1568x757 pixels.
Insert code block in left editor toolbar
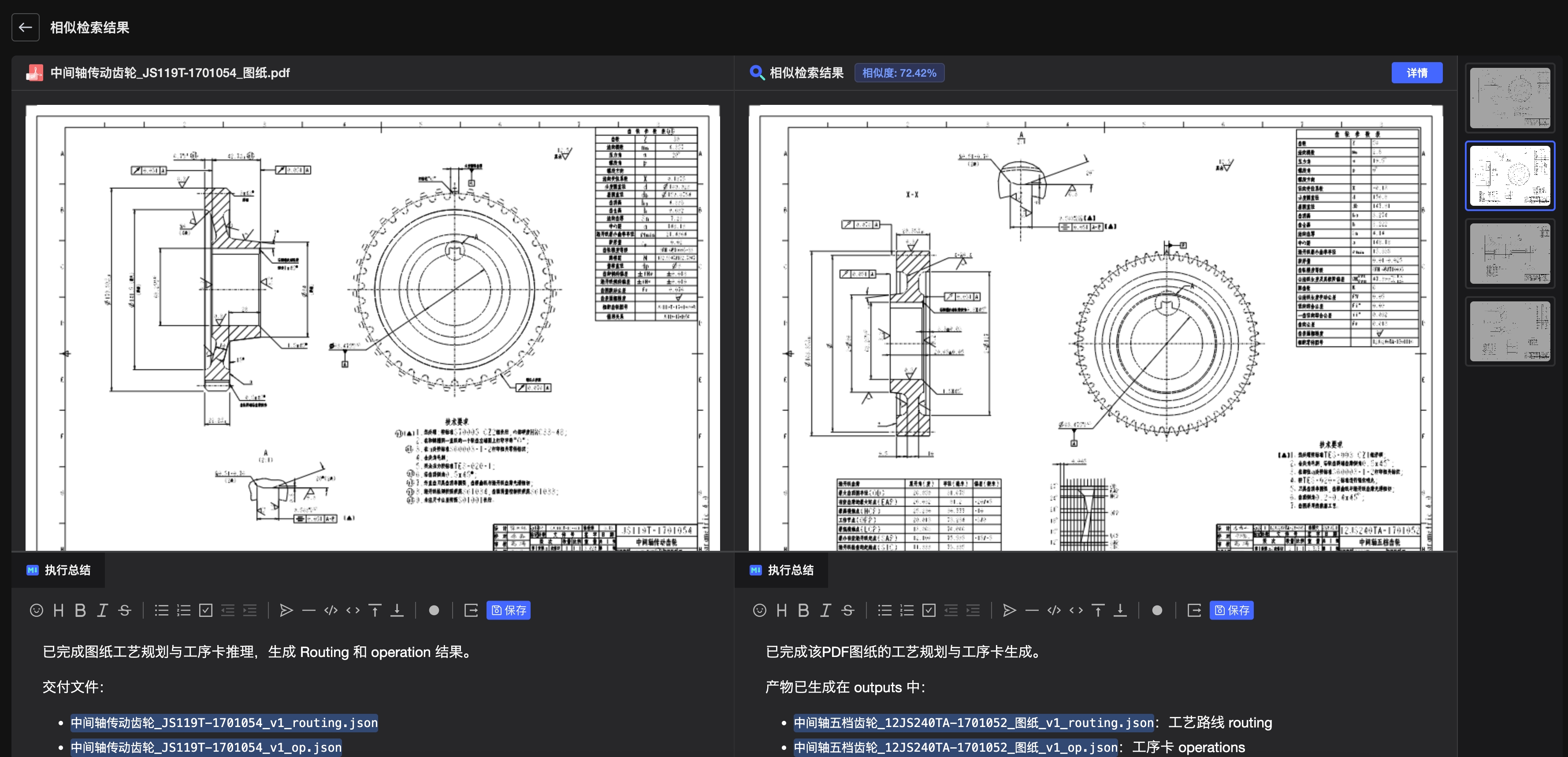[331, 610]
